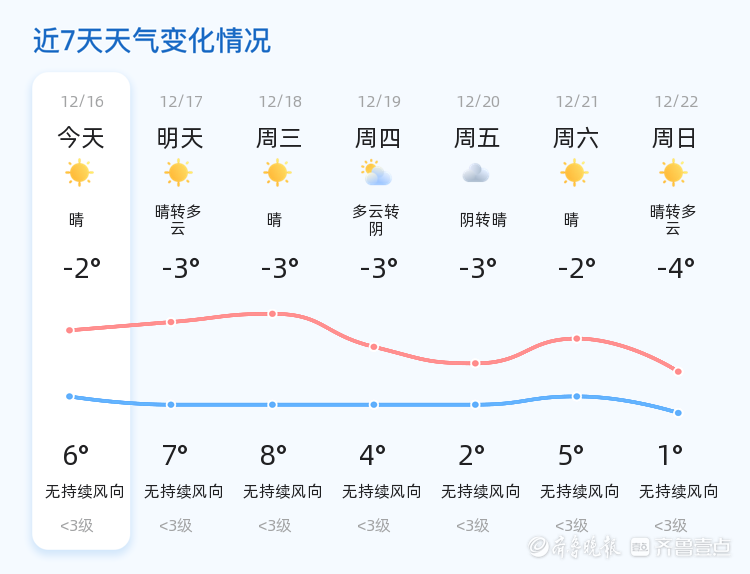Image resolution: width=750 pixels, height=574 pixels.
Task: Click the 近7天天气变化情况 heading
Action: pyautogui.click(x=152, y=40)
